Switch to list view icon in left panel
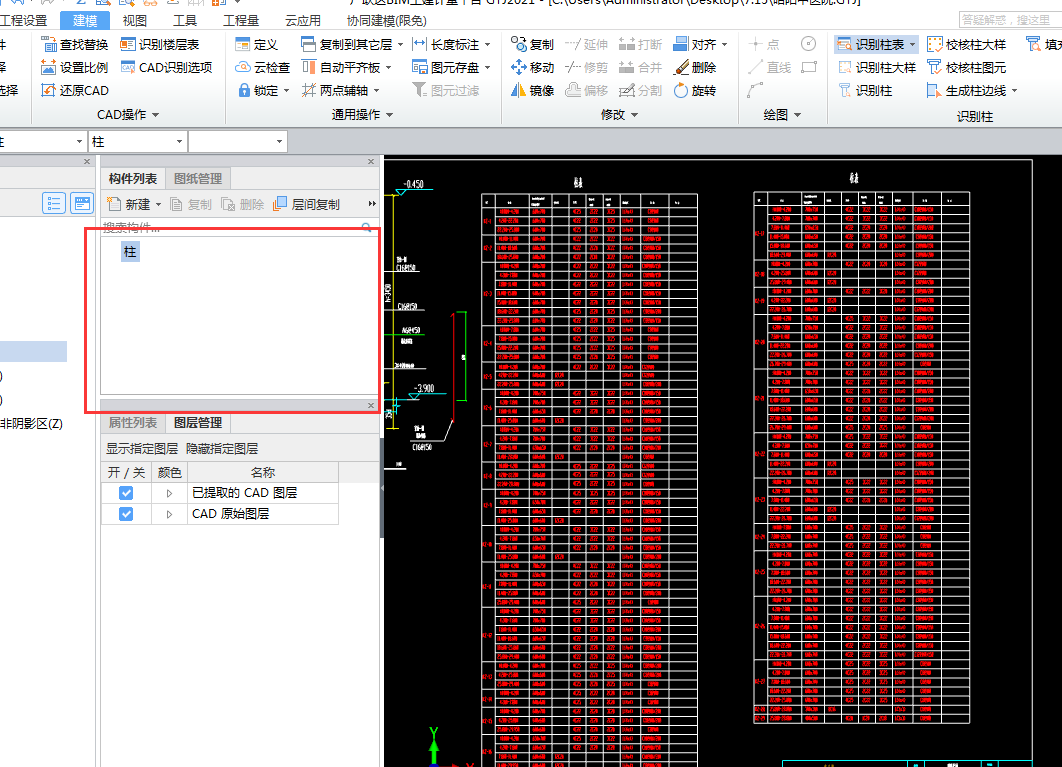 click(54, 203)
